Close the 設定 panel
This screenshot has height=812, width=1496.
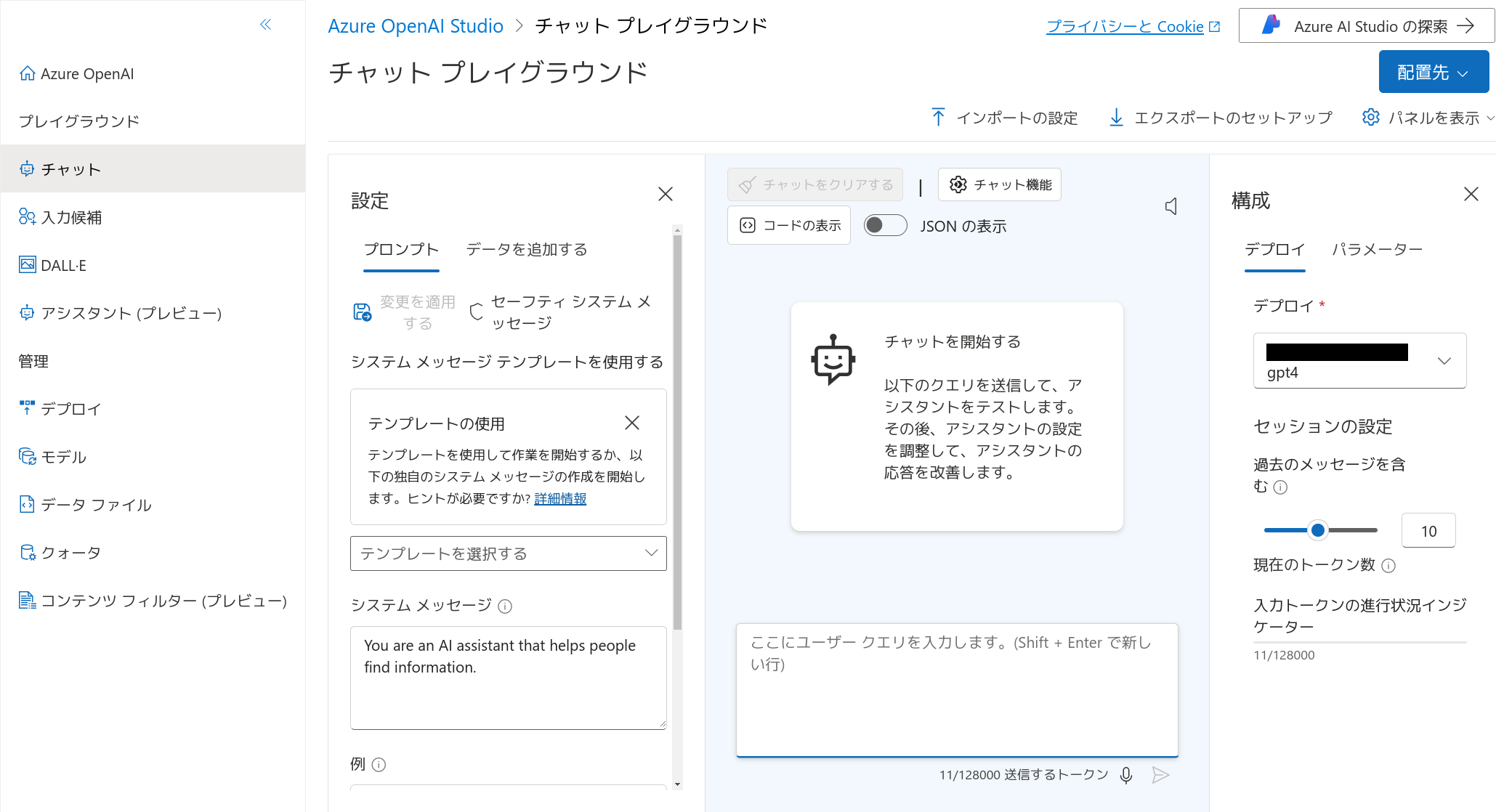click(x=665, y=194)
